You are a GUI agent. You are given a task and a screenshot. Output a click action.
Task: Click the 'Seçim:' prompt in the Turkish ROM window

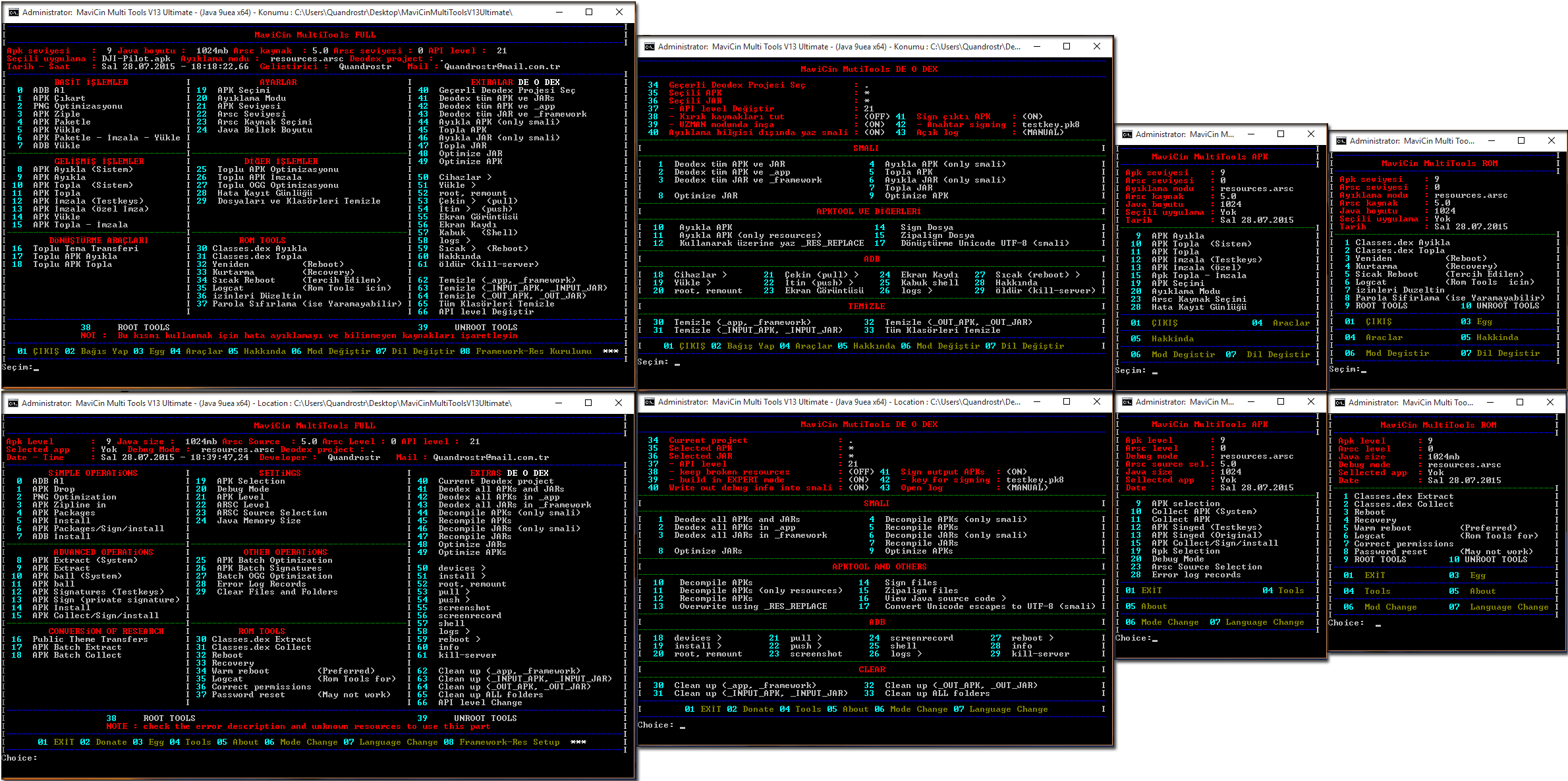pyautogui.click(x=1344, y=369)
